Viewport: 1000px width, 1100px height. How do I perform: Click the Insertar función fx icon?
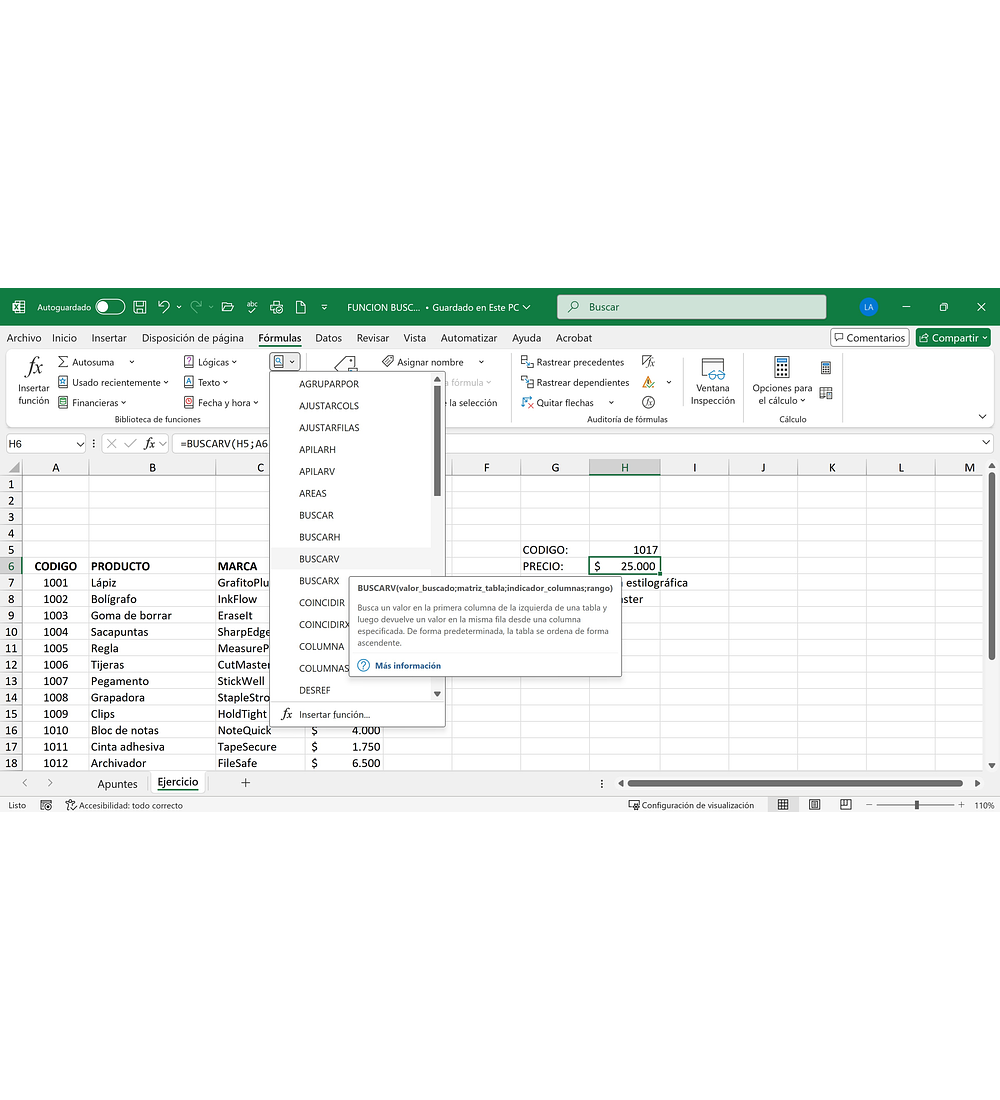tap(33, 380)
